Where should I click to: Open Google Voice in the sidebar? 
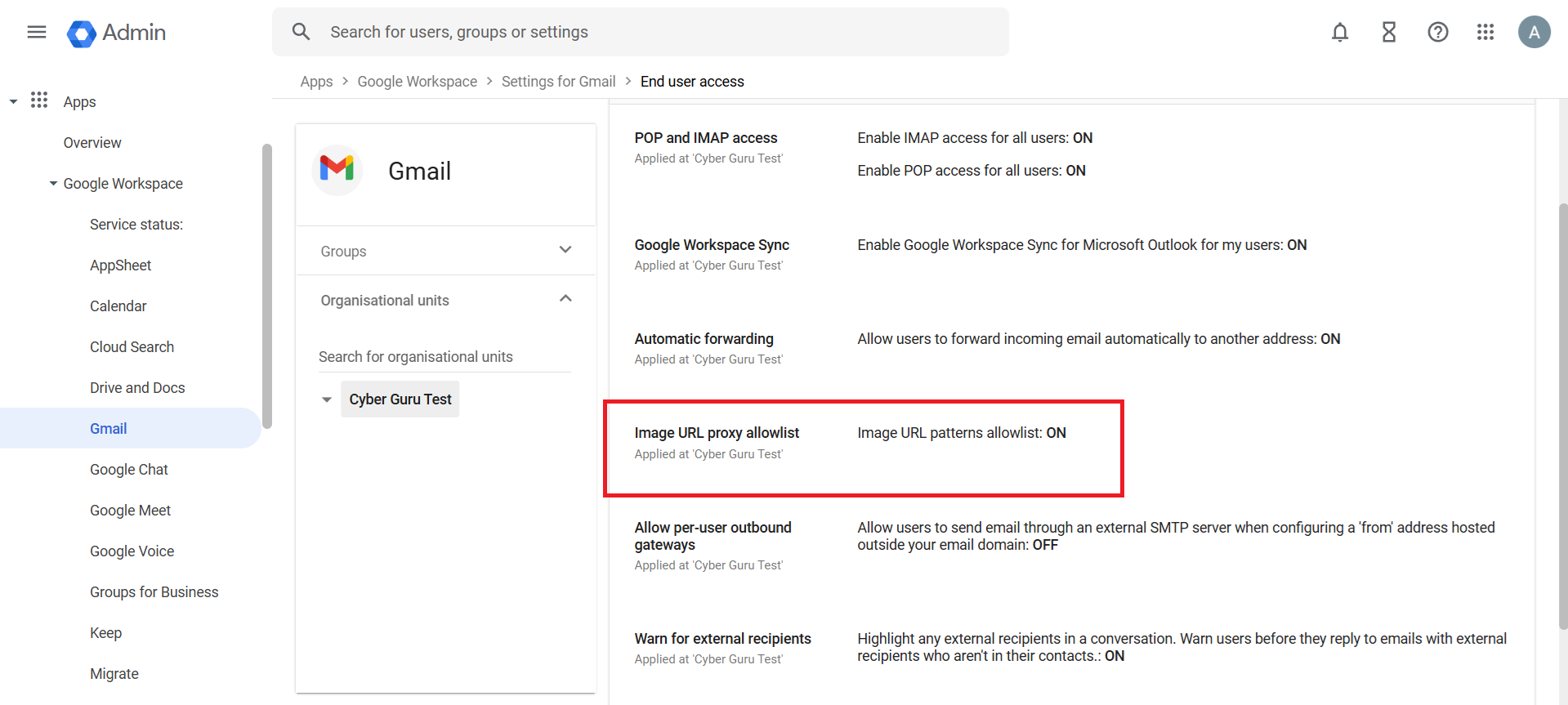[x=132, y=551]
